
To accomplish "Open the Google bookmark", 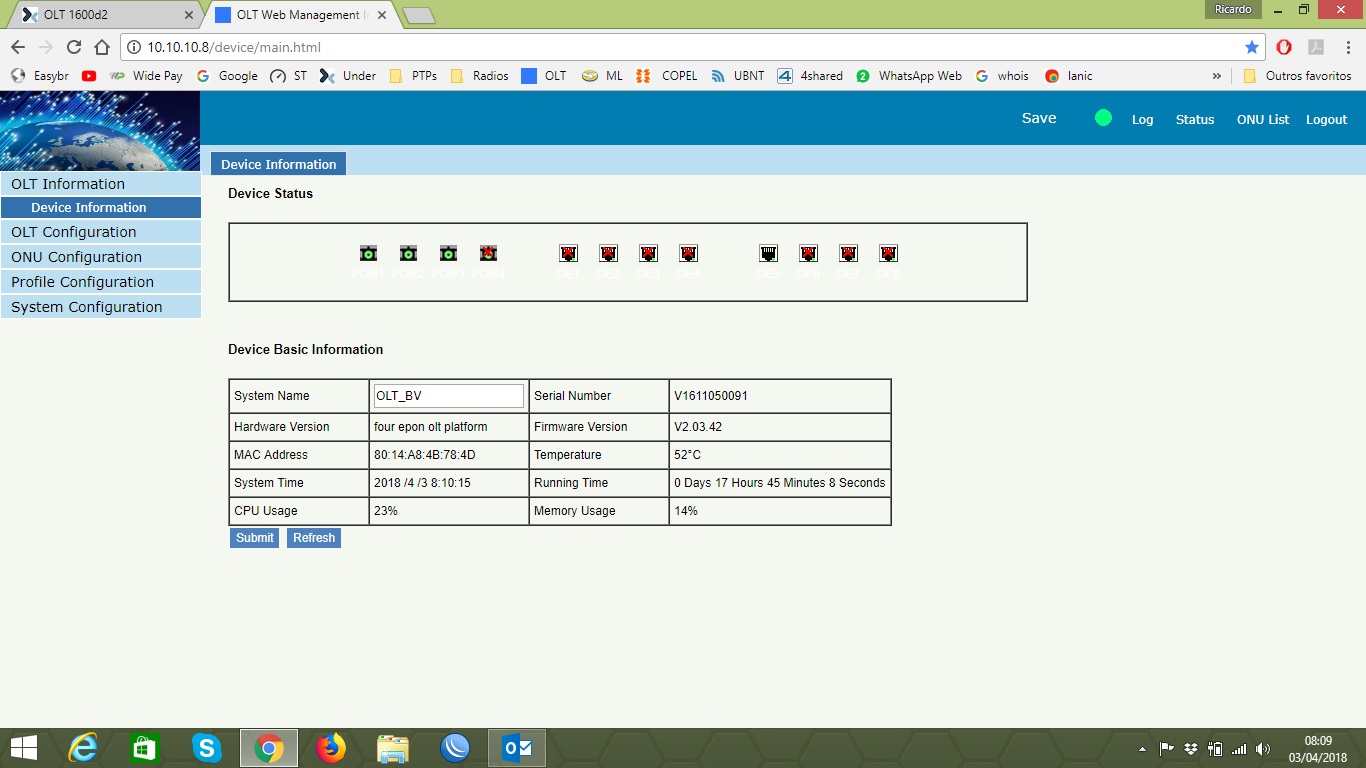I will [227, 76].
